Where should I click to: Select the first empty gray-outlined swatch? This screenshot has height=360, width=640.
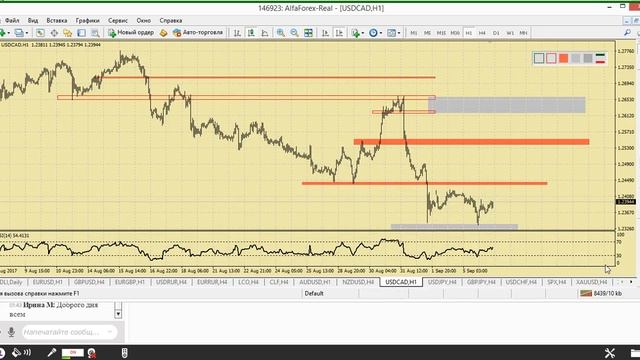[539, 58]
